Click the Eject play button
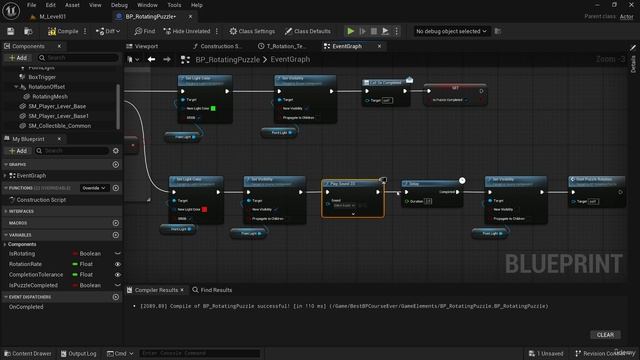Screen dimensions: 640x360 point(385,31)
